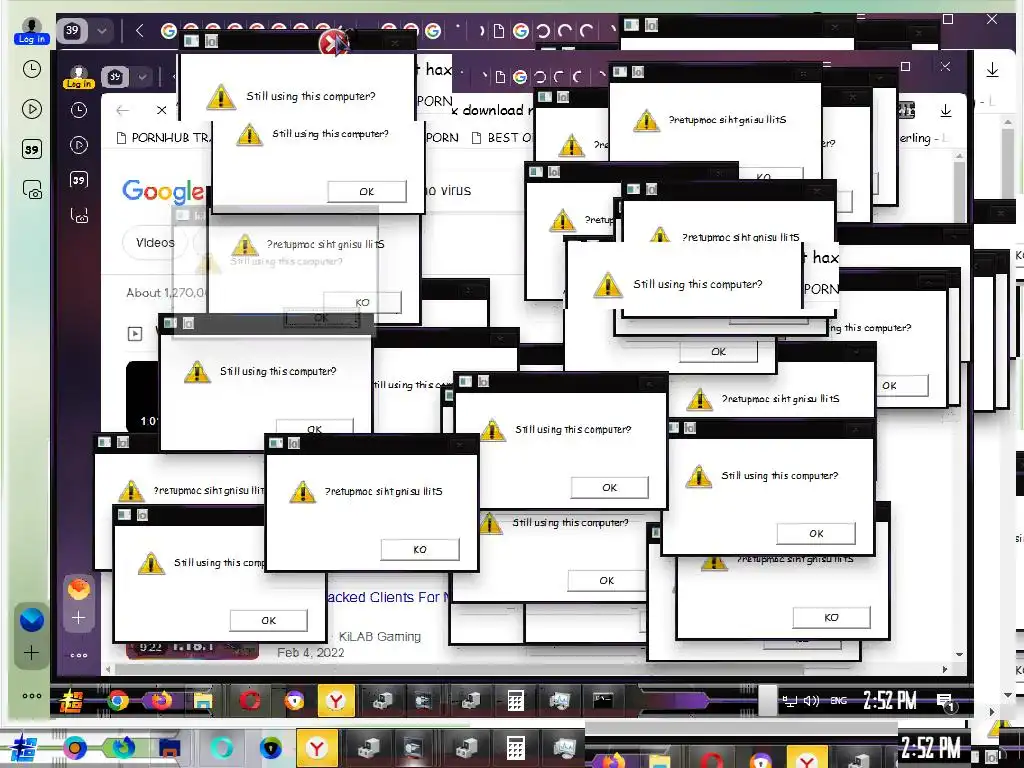Expand tab list dropdown beside outer 39 counter

103,31
